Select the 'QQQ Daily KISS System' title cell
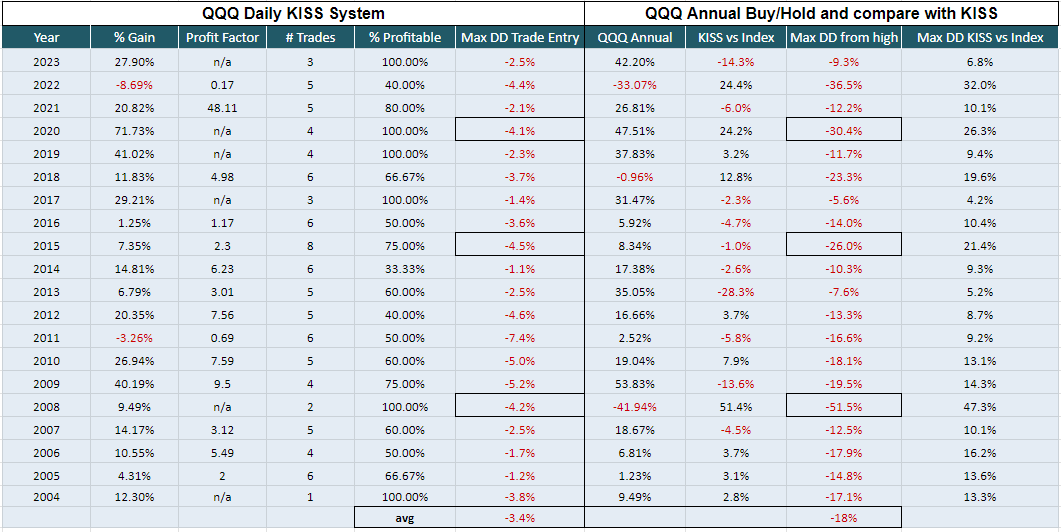 pos(292,13)
